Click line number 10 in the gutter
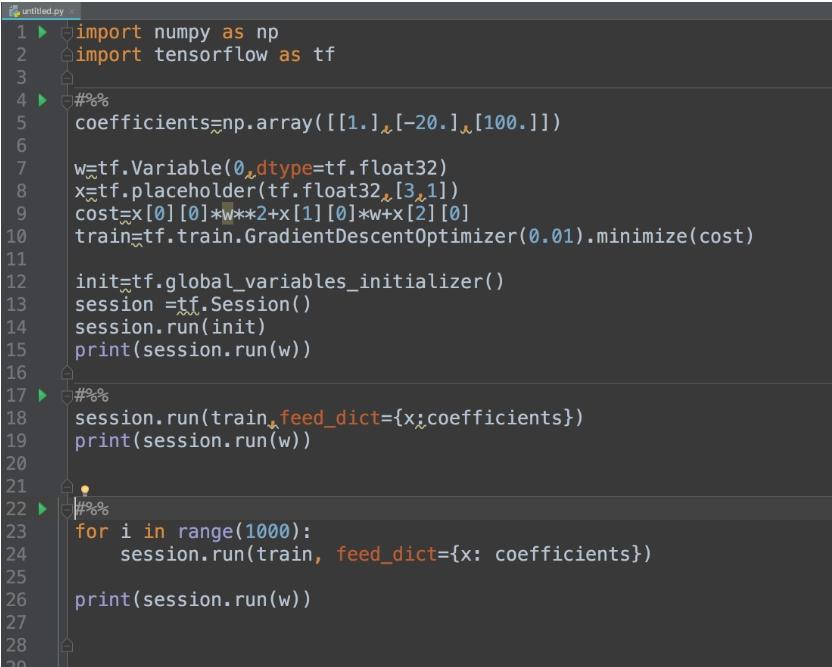The width and height of the screenshot is (832, 667). pyautogui.click(x=16, y=236)
